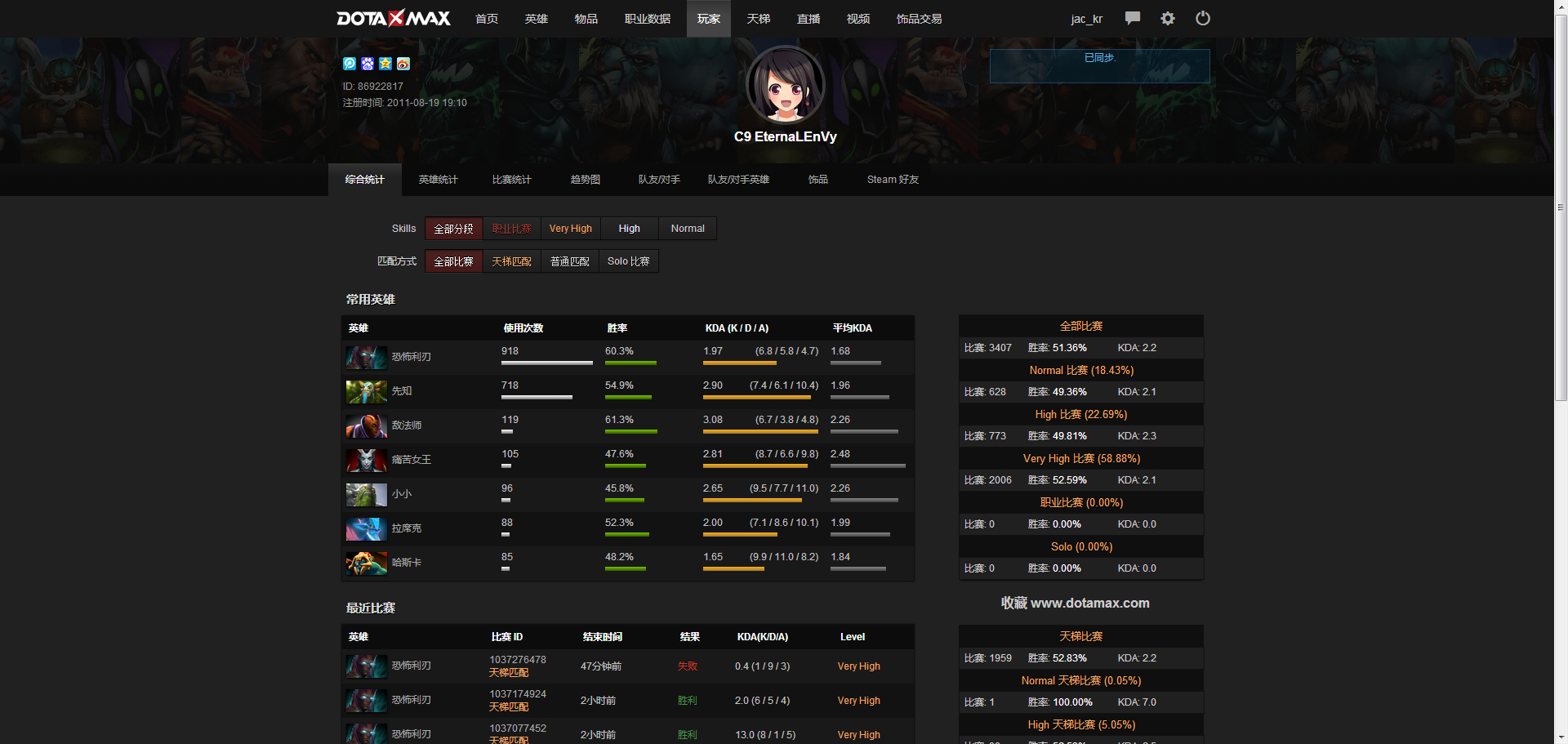Switch to Steam 好友 tab
Viewport: 1568px width, 744px height.
pyautogui.click(x=893, y=180)
